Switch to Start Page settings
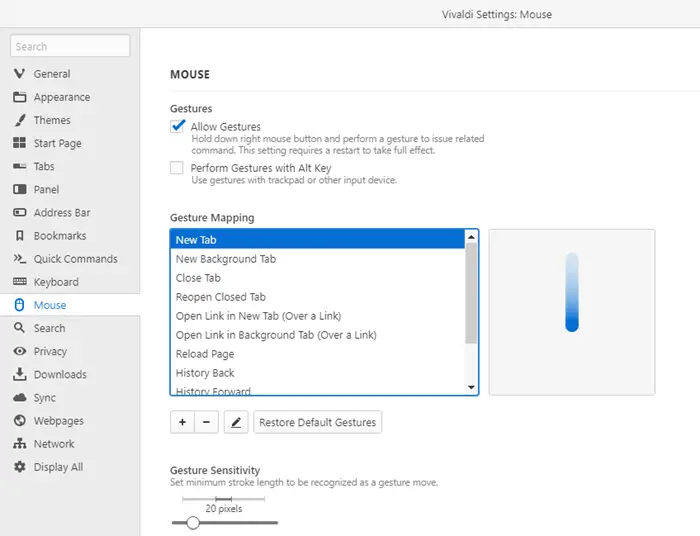This screenshot has height=536, width=700. pos(58,143)
